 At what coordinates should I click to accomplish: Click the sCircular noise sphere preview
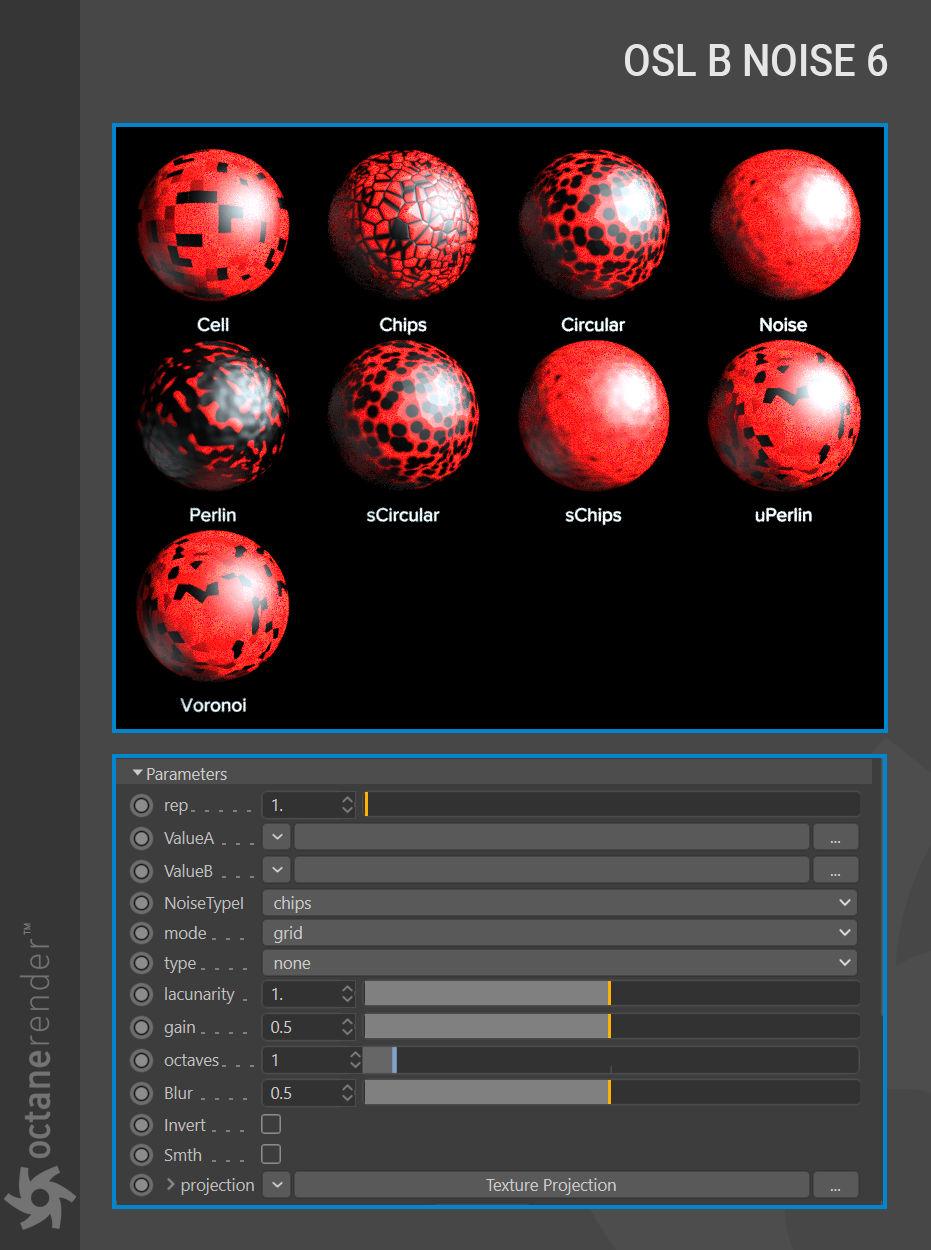click(x=403, y=415)
